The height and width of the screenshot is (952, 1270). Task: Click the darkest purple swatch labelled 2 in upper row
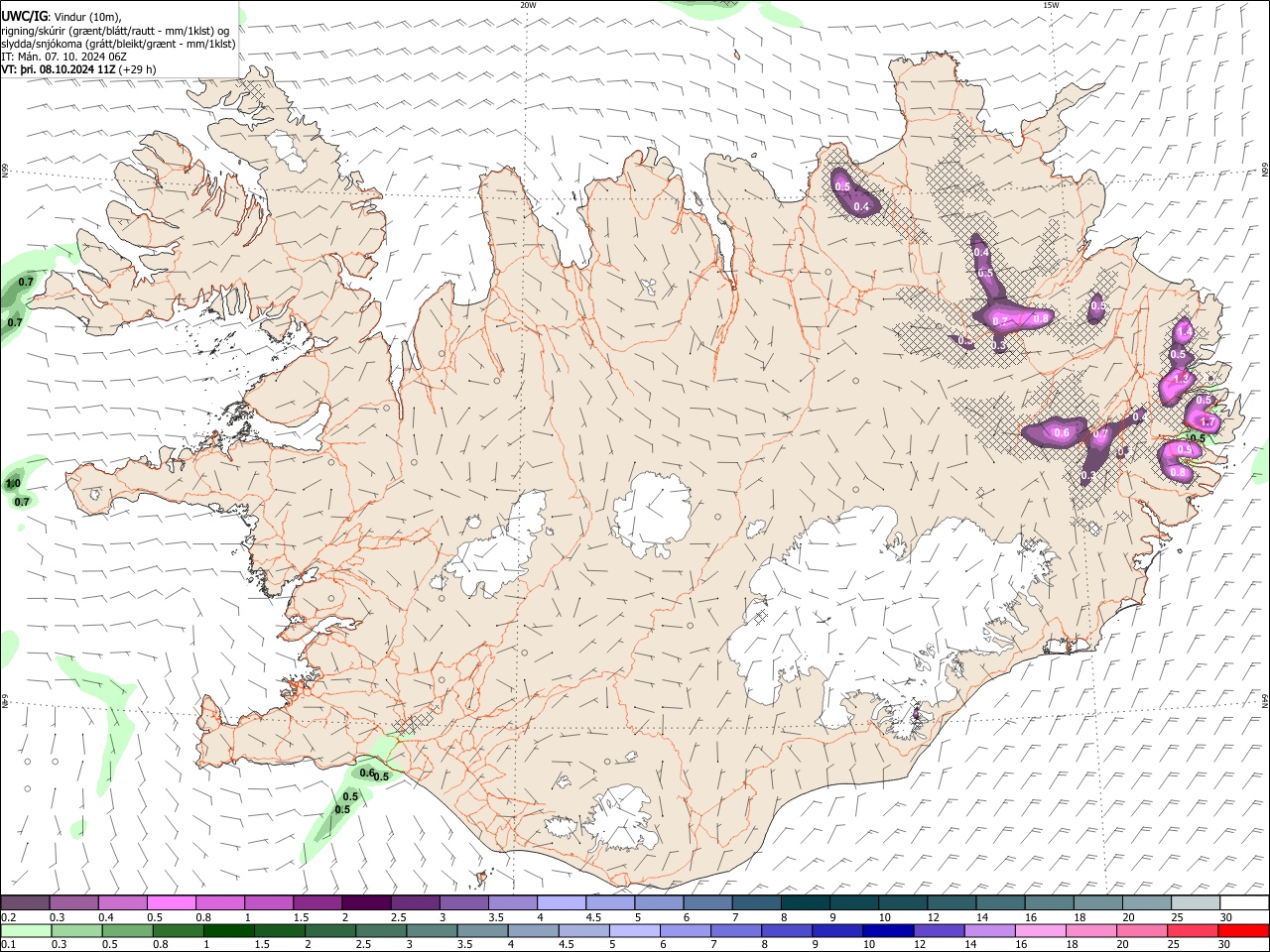pyautogui.click(x=365, y=902)
